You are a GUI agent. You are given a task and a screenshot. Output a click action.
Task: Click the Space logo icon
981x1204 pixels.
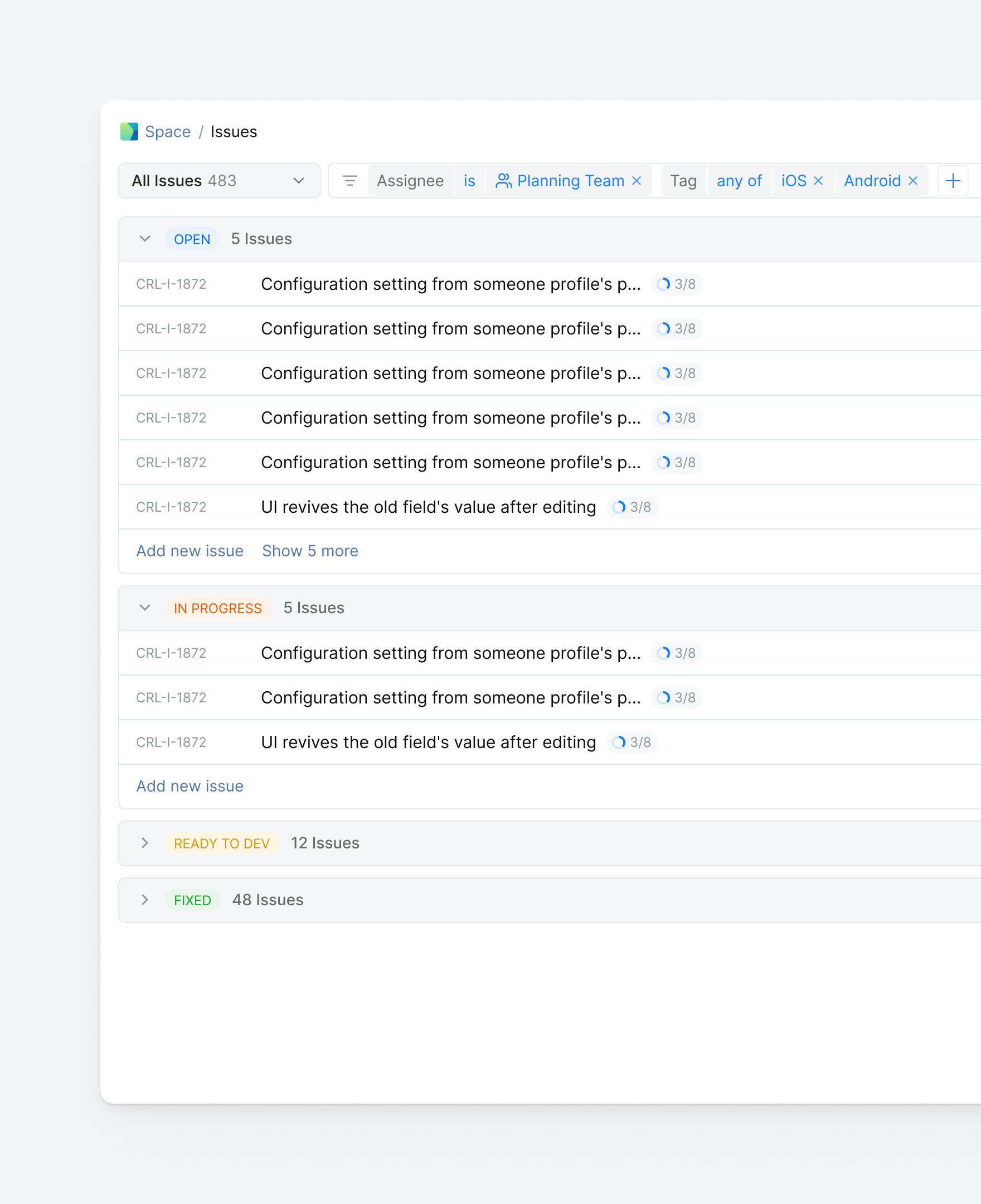[x=129, y=132]
